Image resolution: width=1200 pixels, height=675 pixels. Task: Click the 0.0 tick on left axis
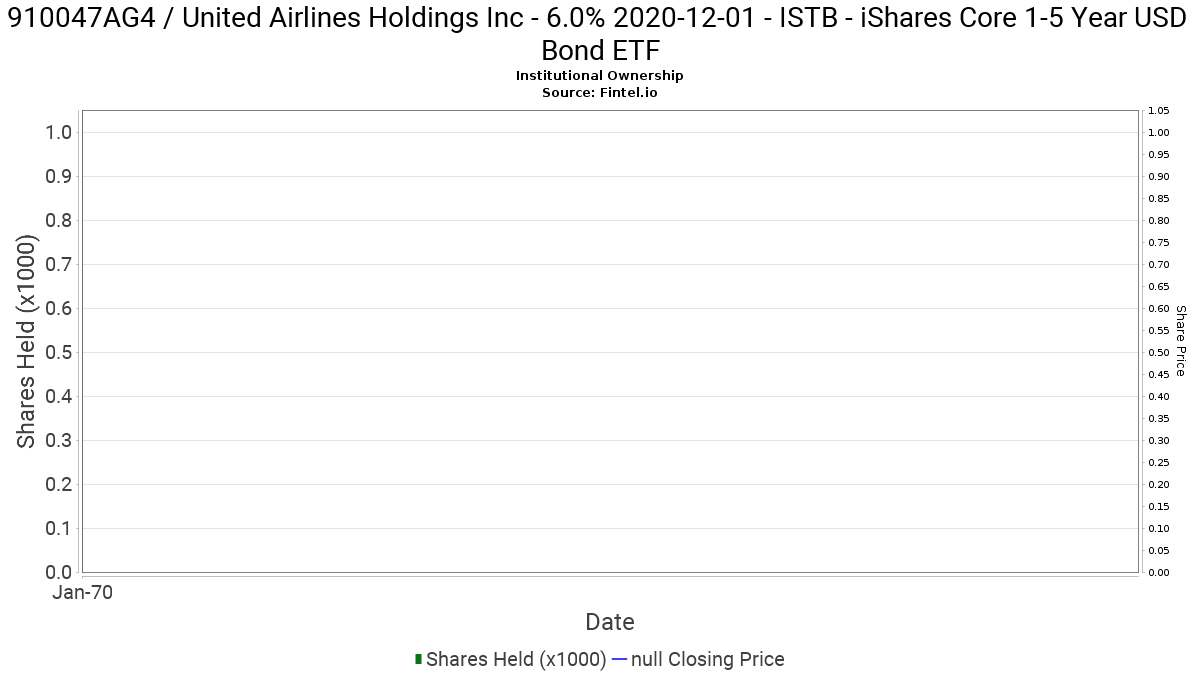pyautogui.click(x=59, y=572)
